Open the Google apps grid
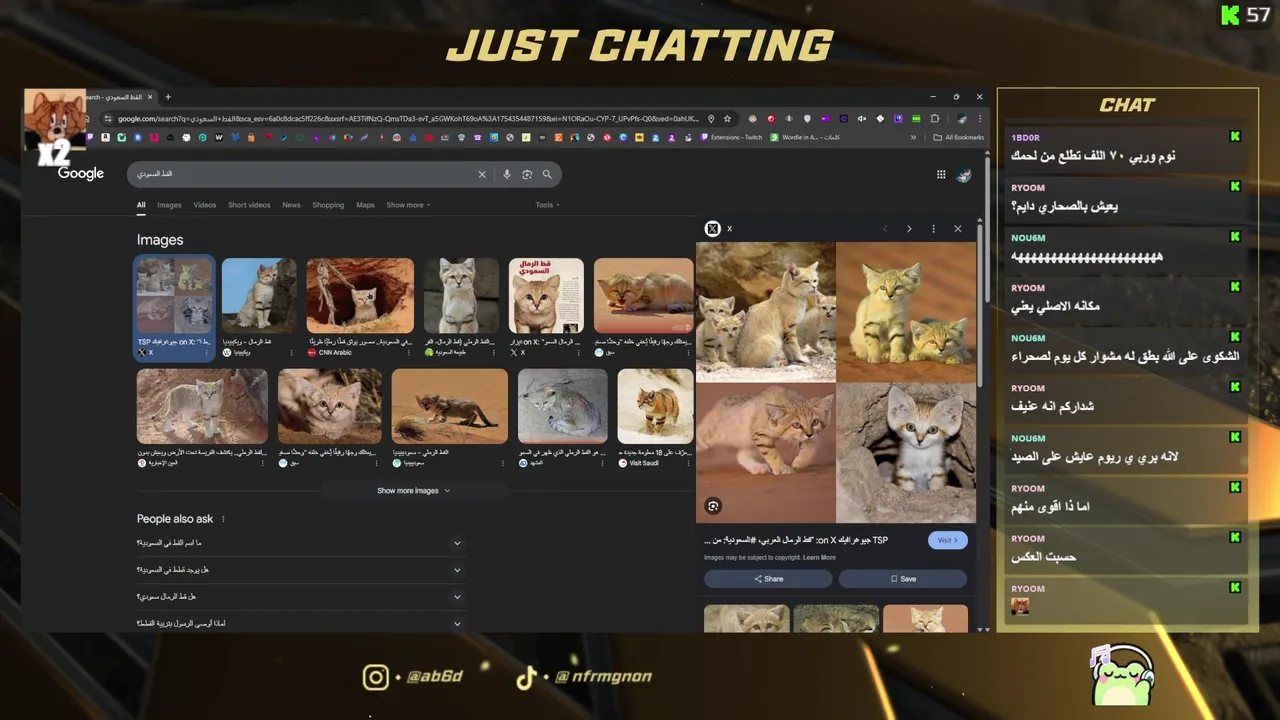1280x720 pixels. [941, 174]
